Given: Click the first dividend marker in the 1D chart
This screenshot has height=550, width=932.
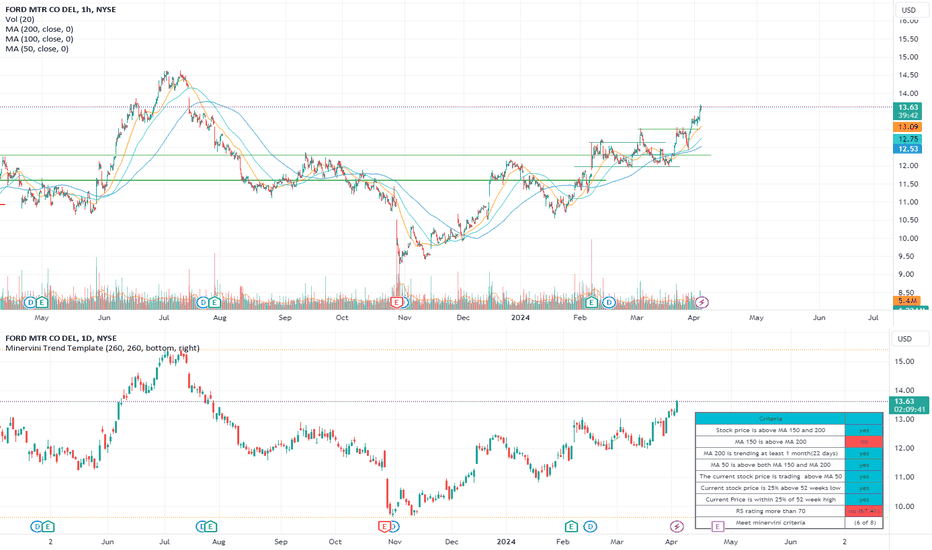Looking at the screenshot, I should [37, 526].
